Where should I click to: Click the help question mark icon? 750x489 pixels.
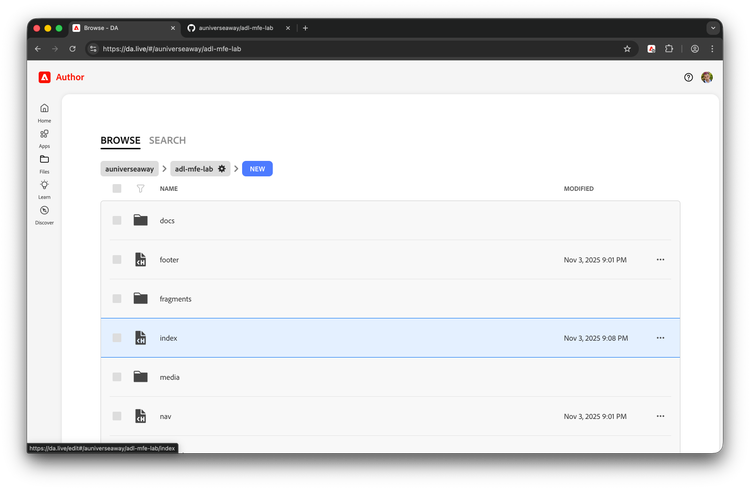pyautogui.click(x=688, y=77)
